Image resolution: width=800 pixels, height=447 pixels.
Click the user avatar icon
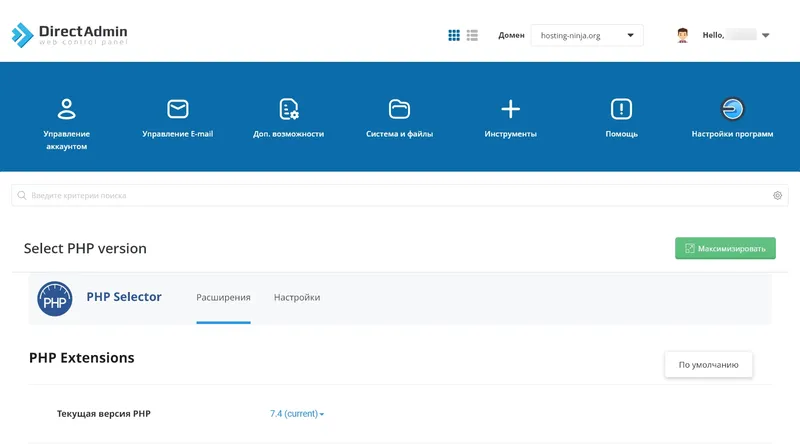[x=683, y=35]
